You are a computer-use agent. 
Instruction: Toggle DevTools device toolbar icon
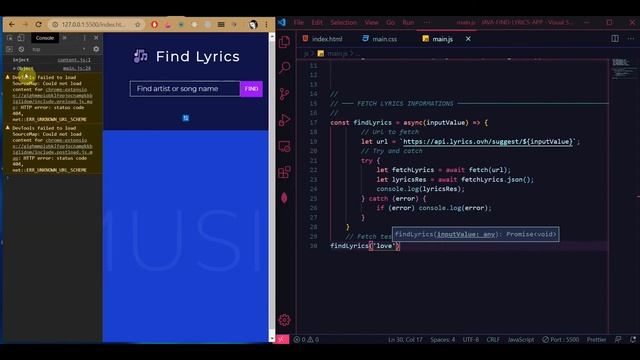(x=21, y=38)
